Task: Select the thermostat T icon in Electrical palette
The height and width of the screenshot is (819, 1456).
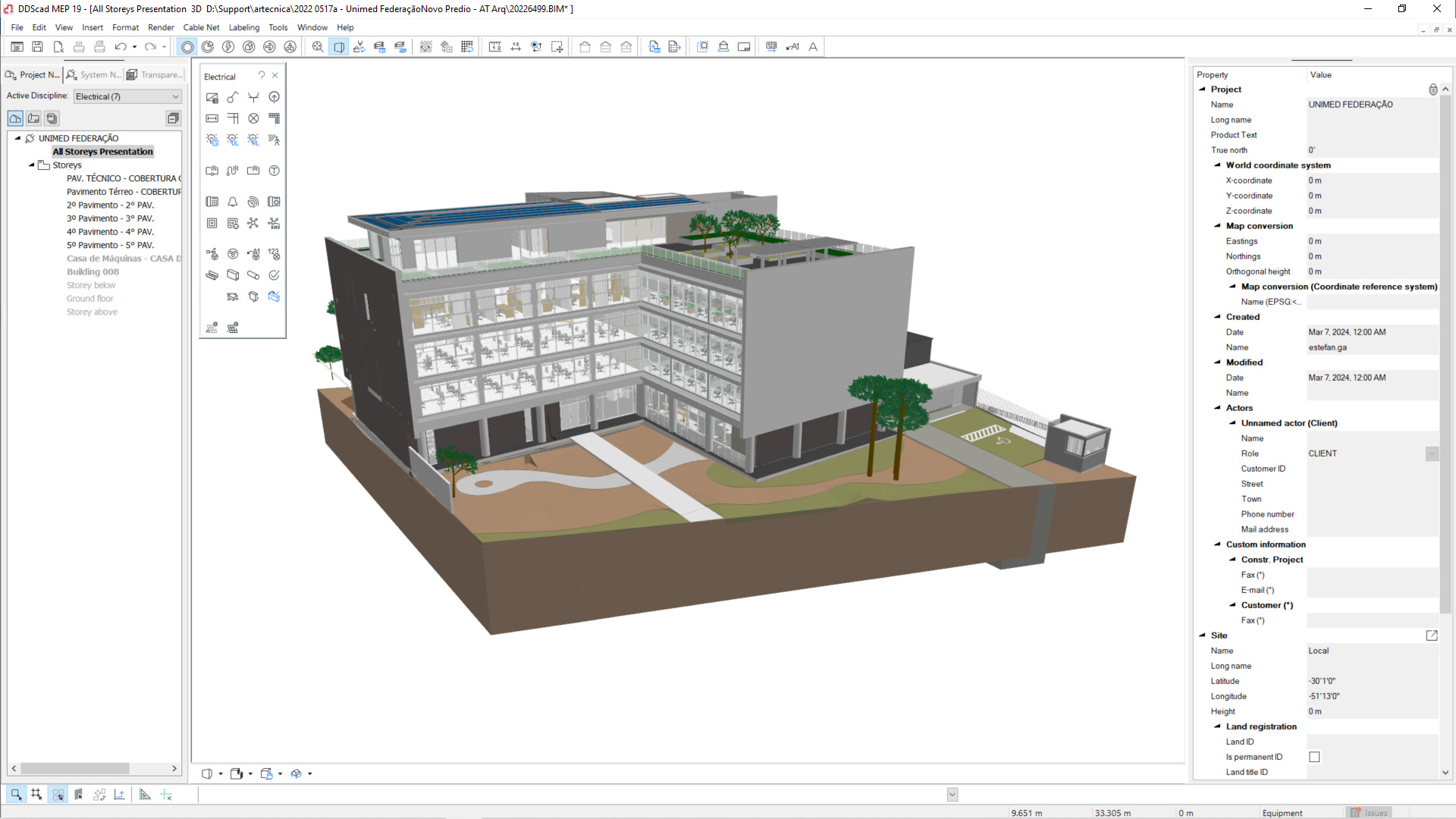Action: coord(274,171)
